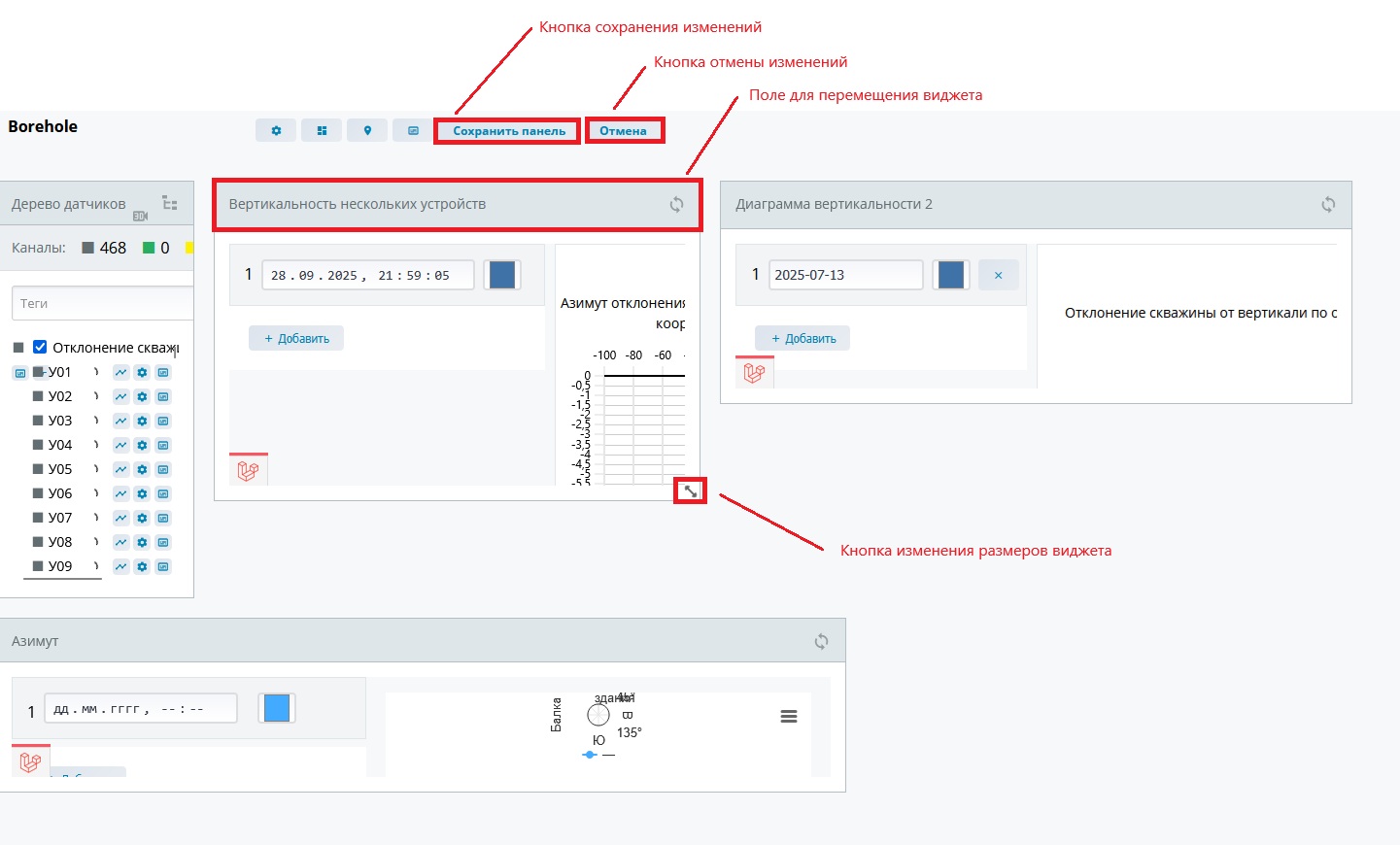Viewport: 1400px width, 845px height.
Task: Toggle the square marker beside У08
Action: [38, 542]
